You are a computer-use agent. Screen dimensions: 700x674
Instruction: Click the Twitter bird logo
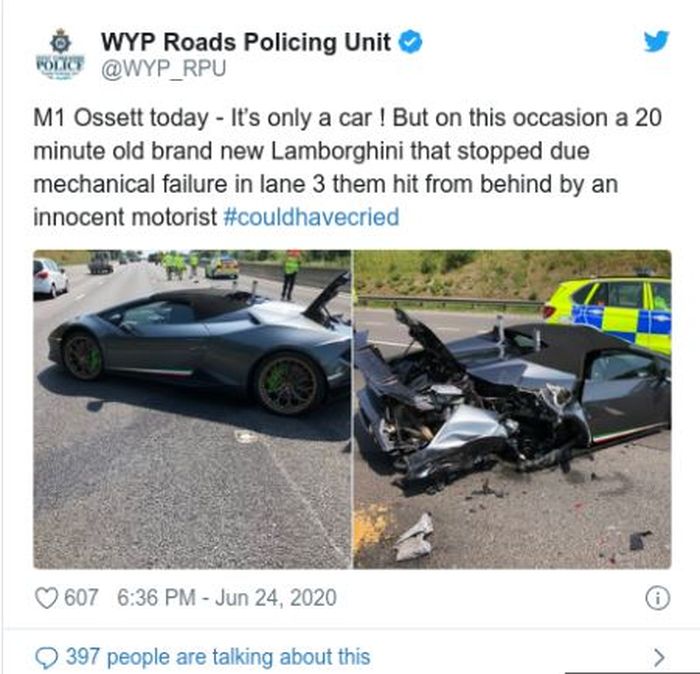point(656,41)
